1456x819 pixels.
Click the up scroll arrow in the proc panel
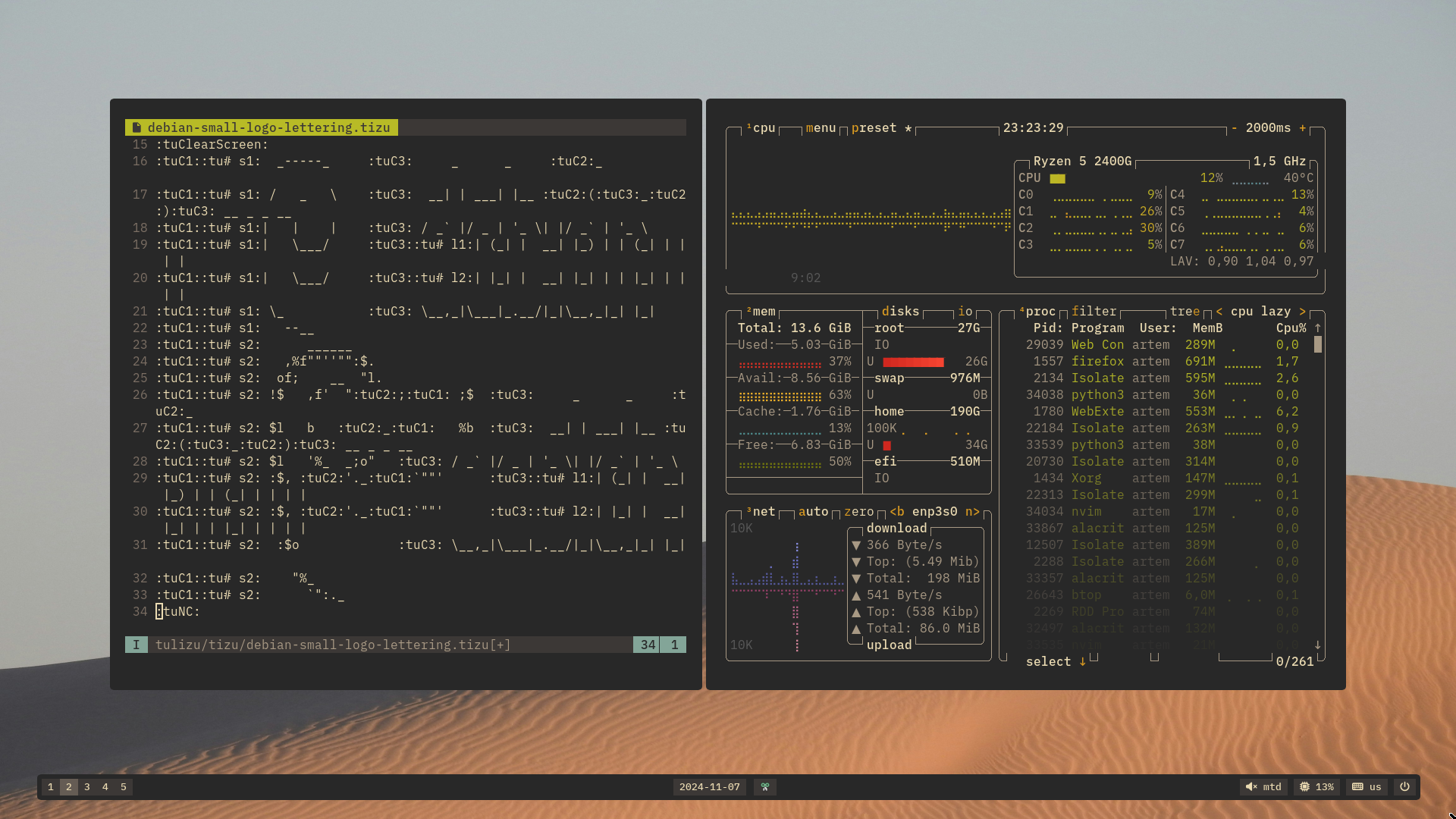pyautogui.click(x=1317, y=328)
